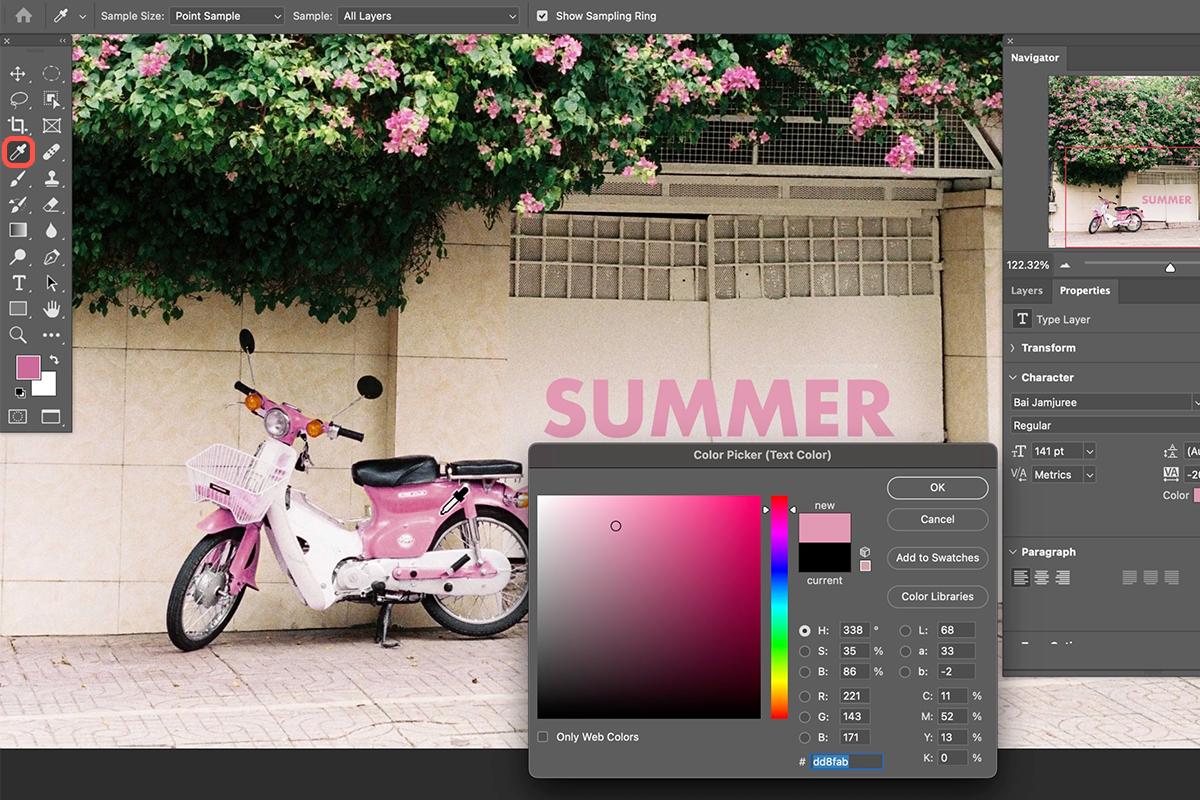Click the vertical hue spectrum slider
Viewport: 1200px width, 800px height.
point(779,607)
